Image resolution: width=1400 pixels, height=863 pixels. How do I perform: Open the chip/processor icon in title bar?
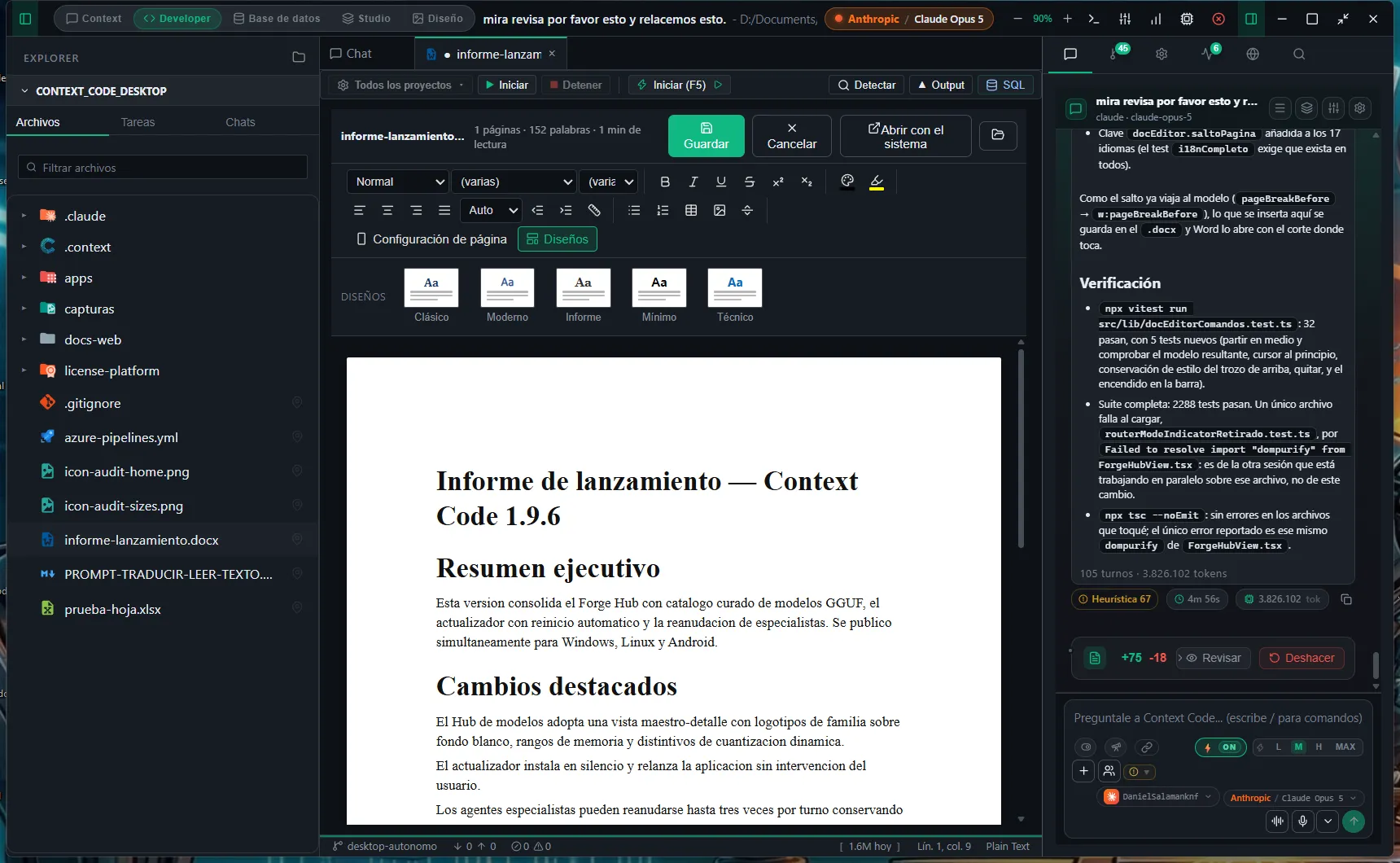(1187, 19)
